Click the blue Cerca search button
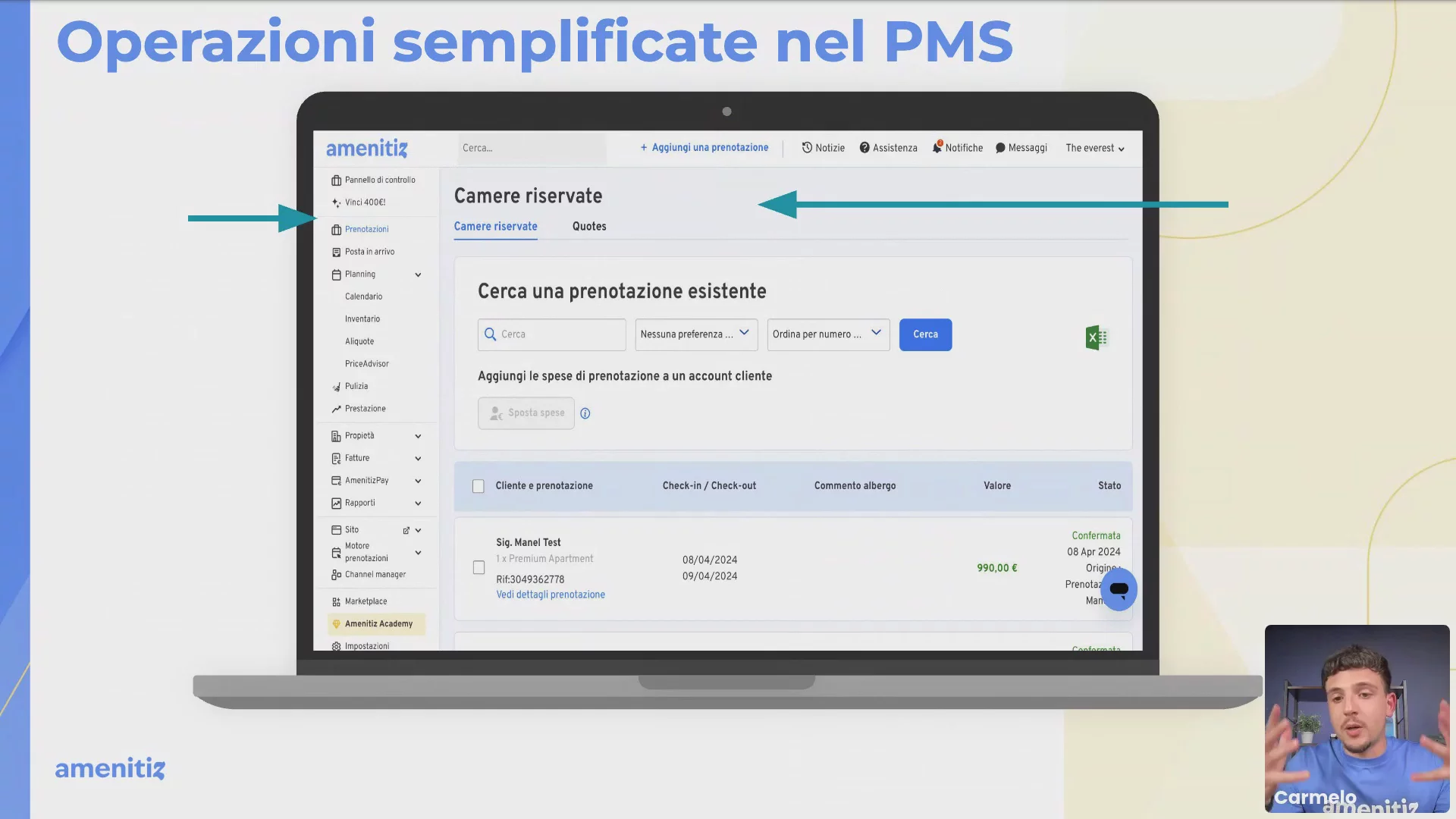 tap(925, 334)
